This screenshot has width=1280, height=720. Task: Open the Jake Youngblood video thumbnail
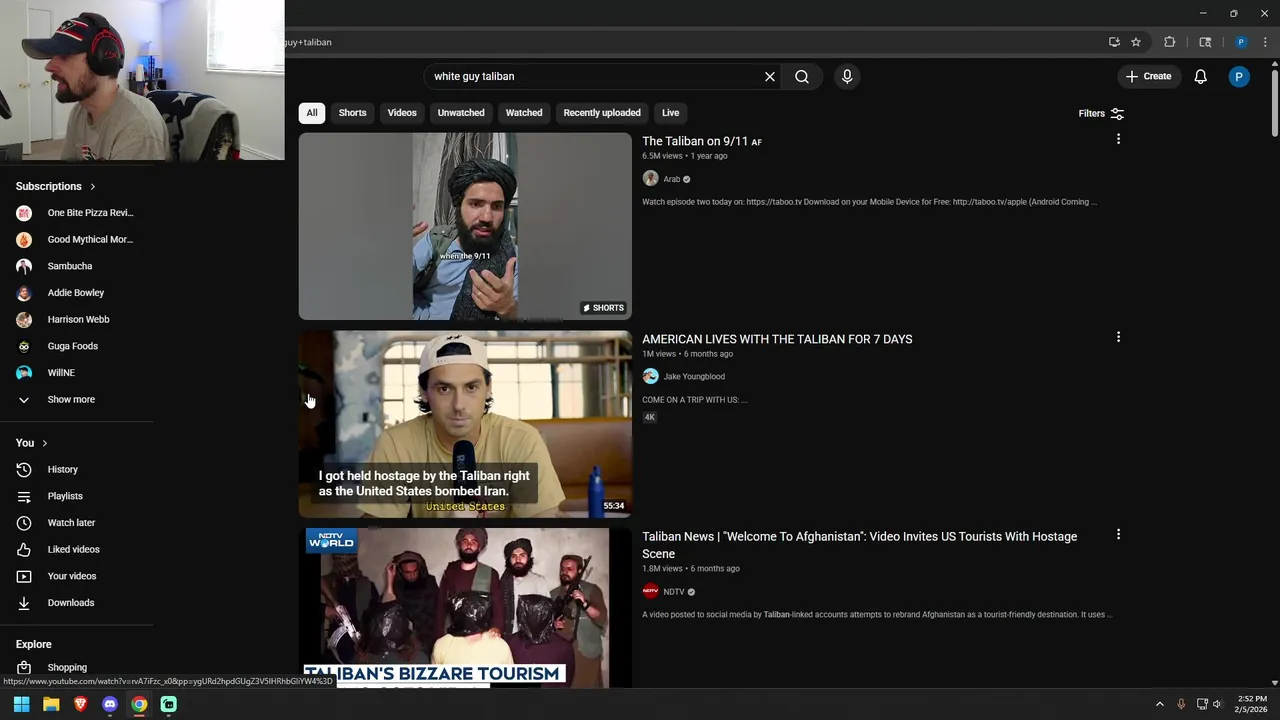coord(465,424)
